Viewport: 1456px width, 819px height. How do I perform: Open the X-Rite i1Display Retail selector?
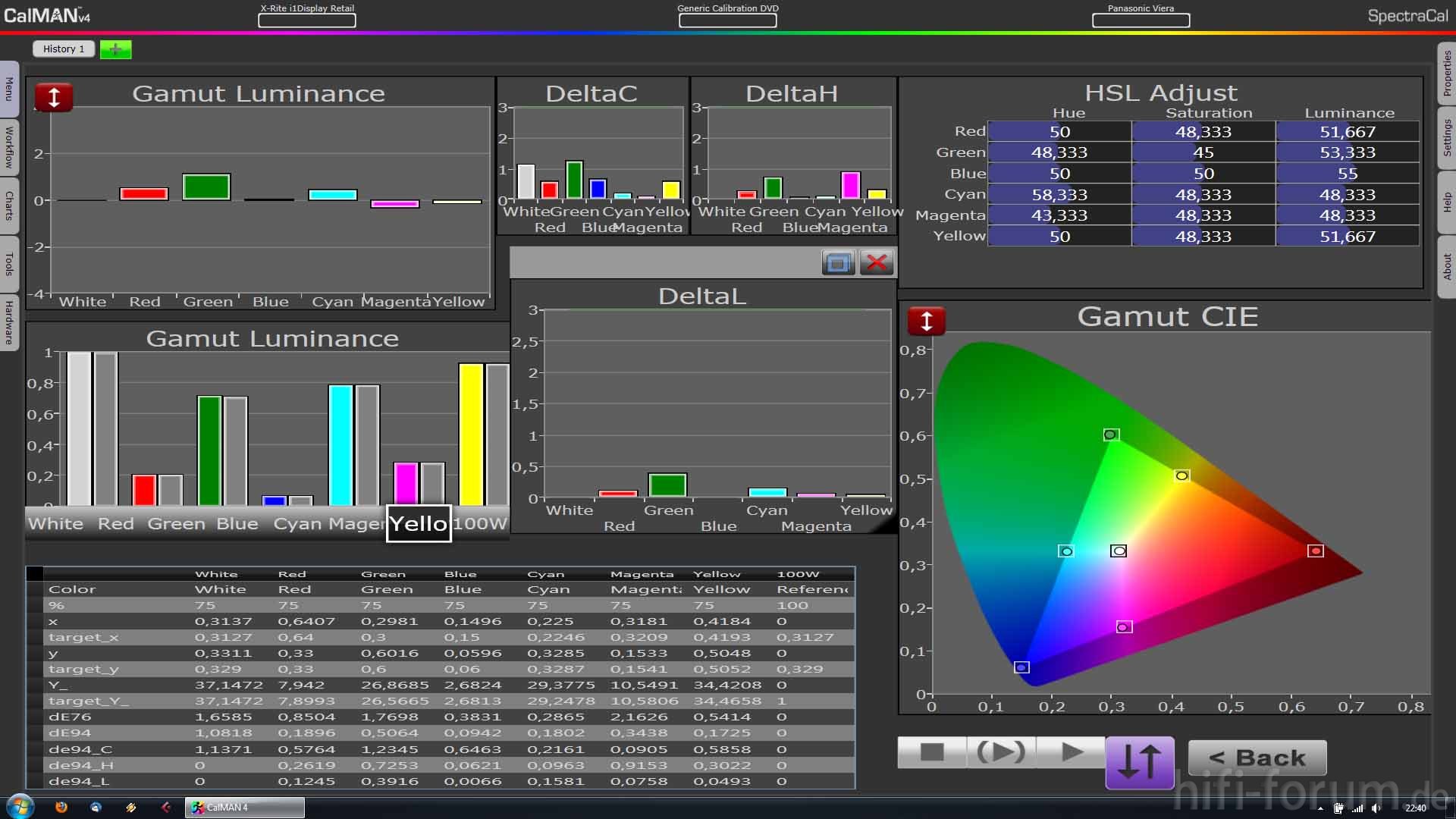tap(307, 20)
